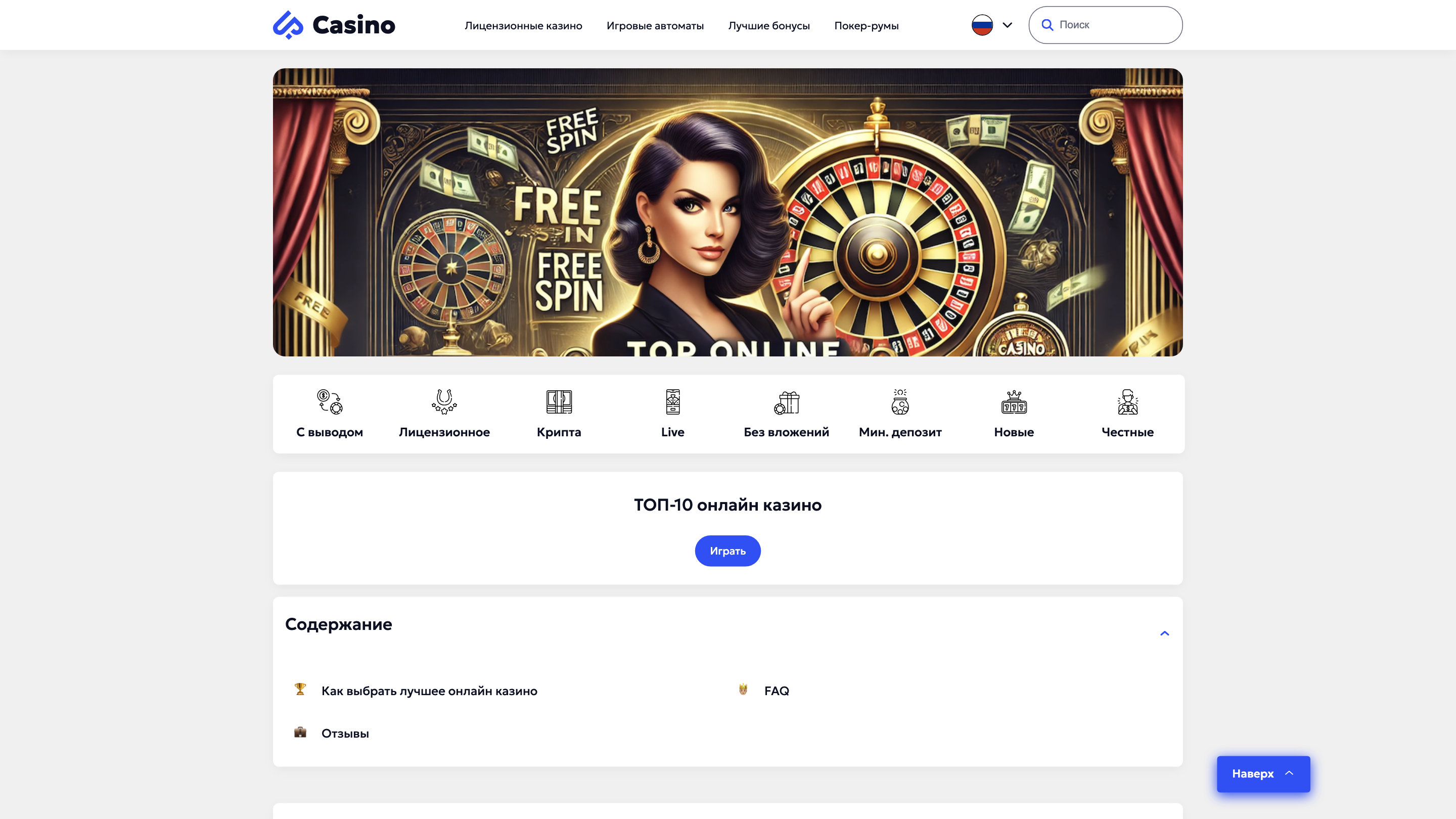Click the 'Наверх' scroll-to-top button

click(x=1263, y=774)
